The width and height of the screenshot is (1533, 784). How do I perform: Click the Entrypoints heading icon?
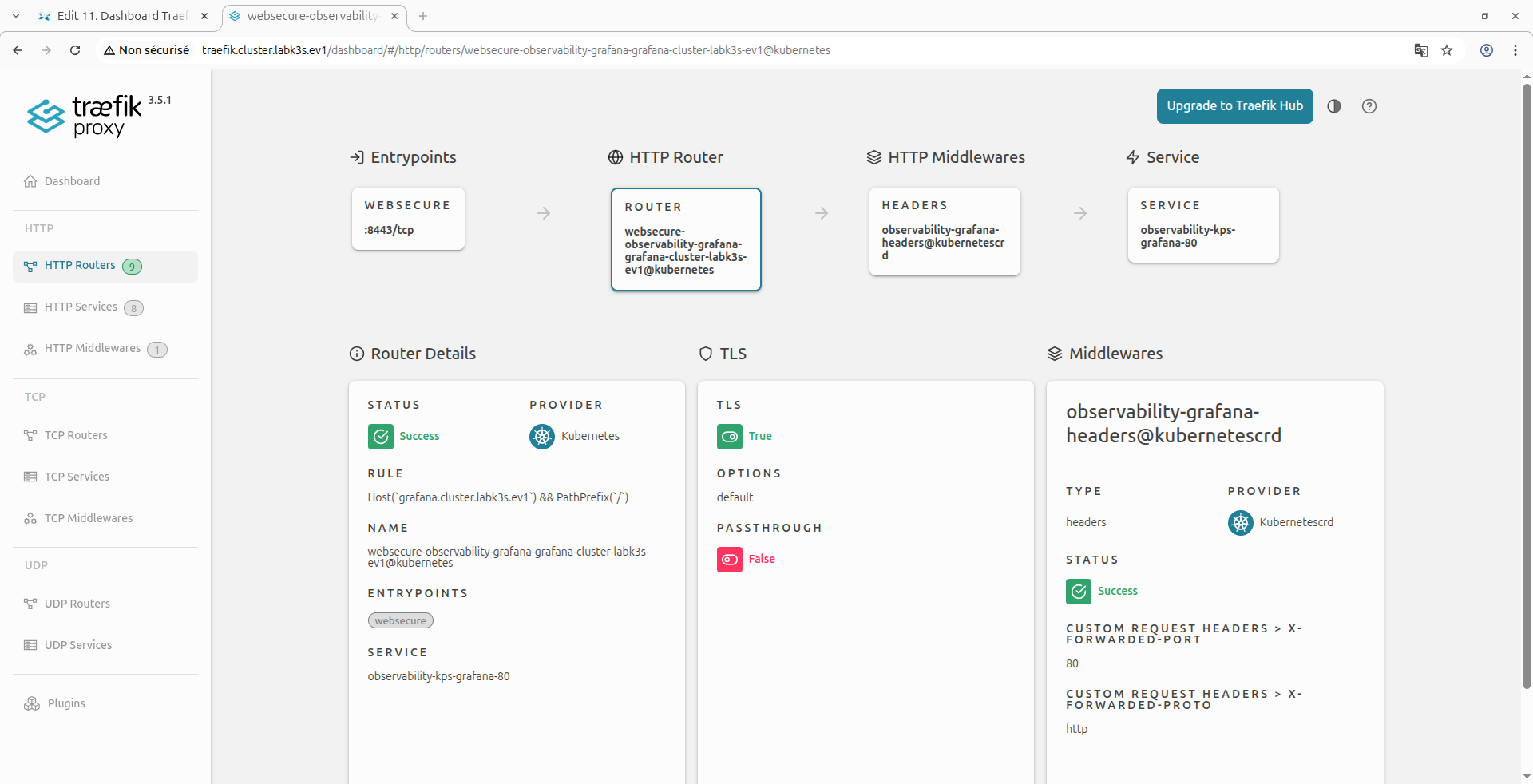coord(357,157)
